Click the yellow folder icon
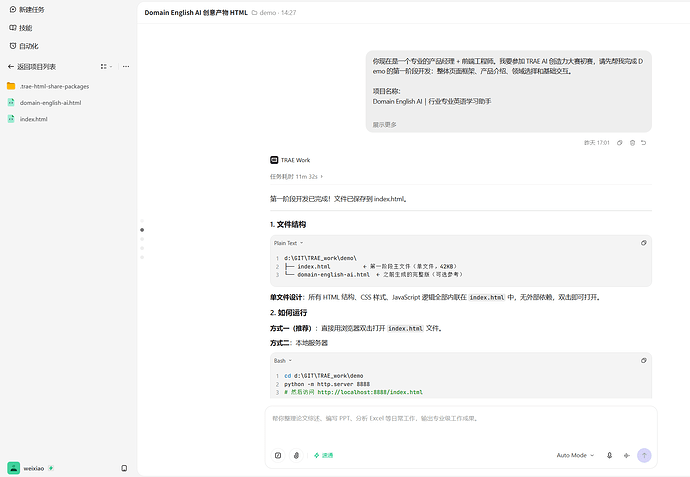Viewport: 690px width, 477px height. coord(11,86)
